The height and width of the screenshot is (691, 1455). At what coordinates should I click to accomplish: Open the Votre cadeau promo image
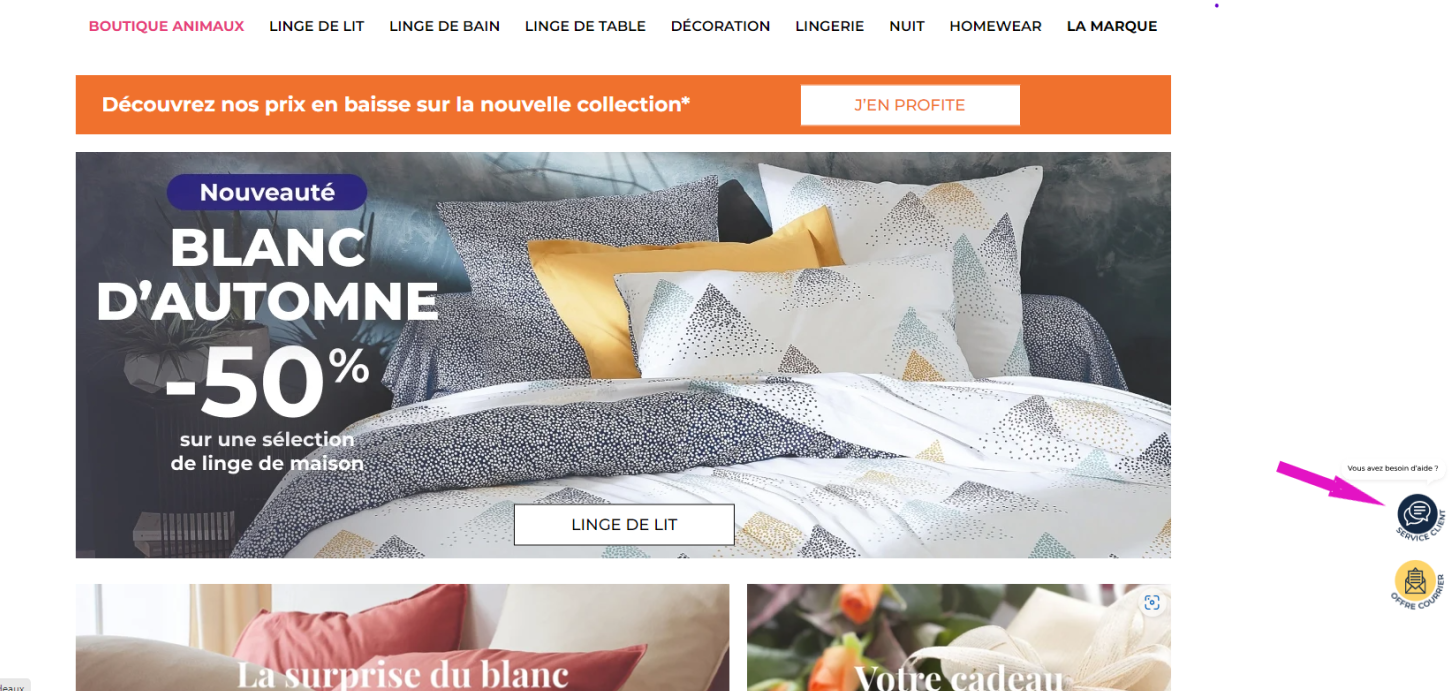[958, 637]
